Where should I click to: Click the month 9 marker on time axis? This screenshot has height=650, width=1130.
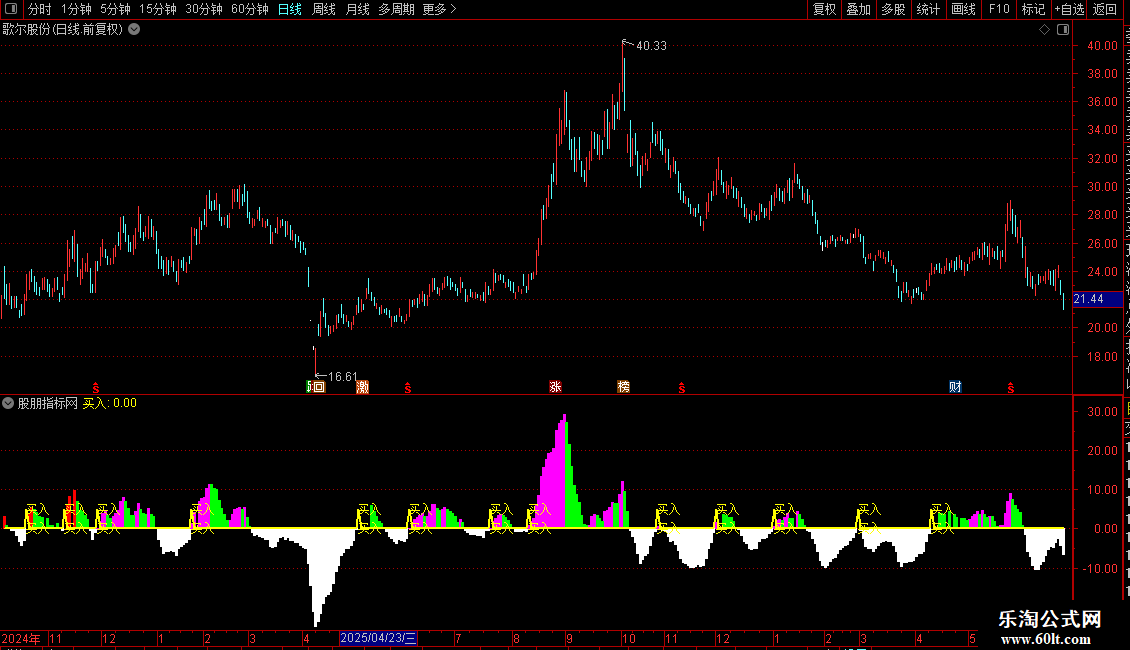(569, 639)
